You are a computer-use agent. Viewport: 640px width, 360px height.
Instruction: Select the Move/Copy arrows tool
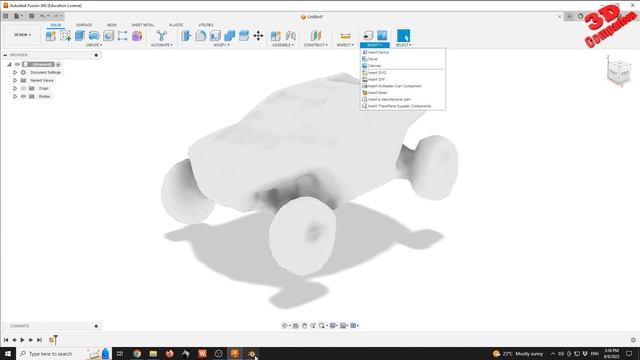258,36
